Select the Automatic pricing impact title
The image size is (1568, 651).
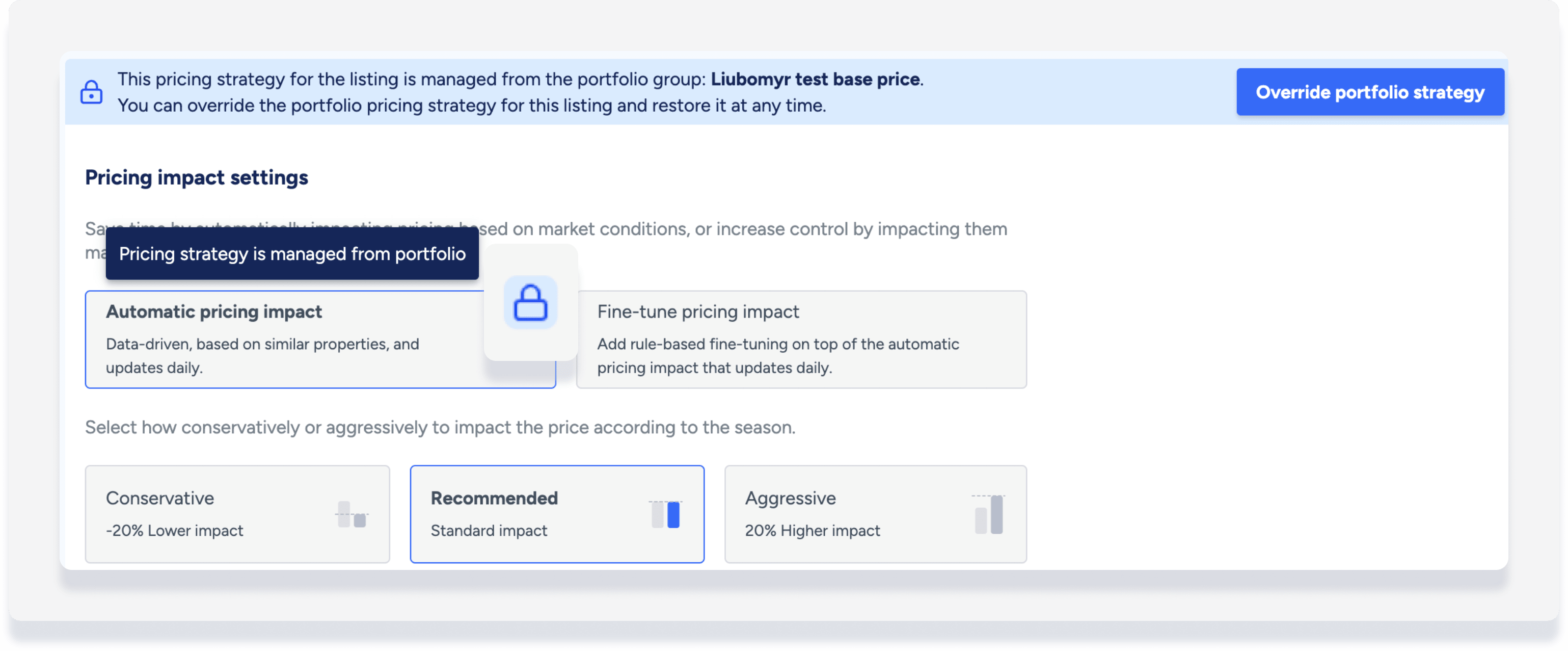click(x=213, y=311)
